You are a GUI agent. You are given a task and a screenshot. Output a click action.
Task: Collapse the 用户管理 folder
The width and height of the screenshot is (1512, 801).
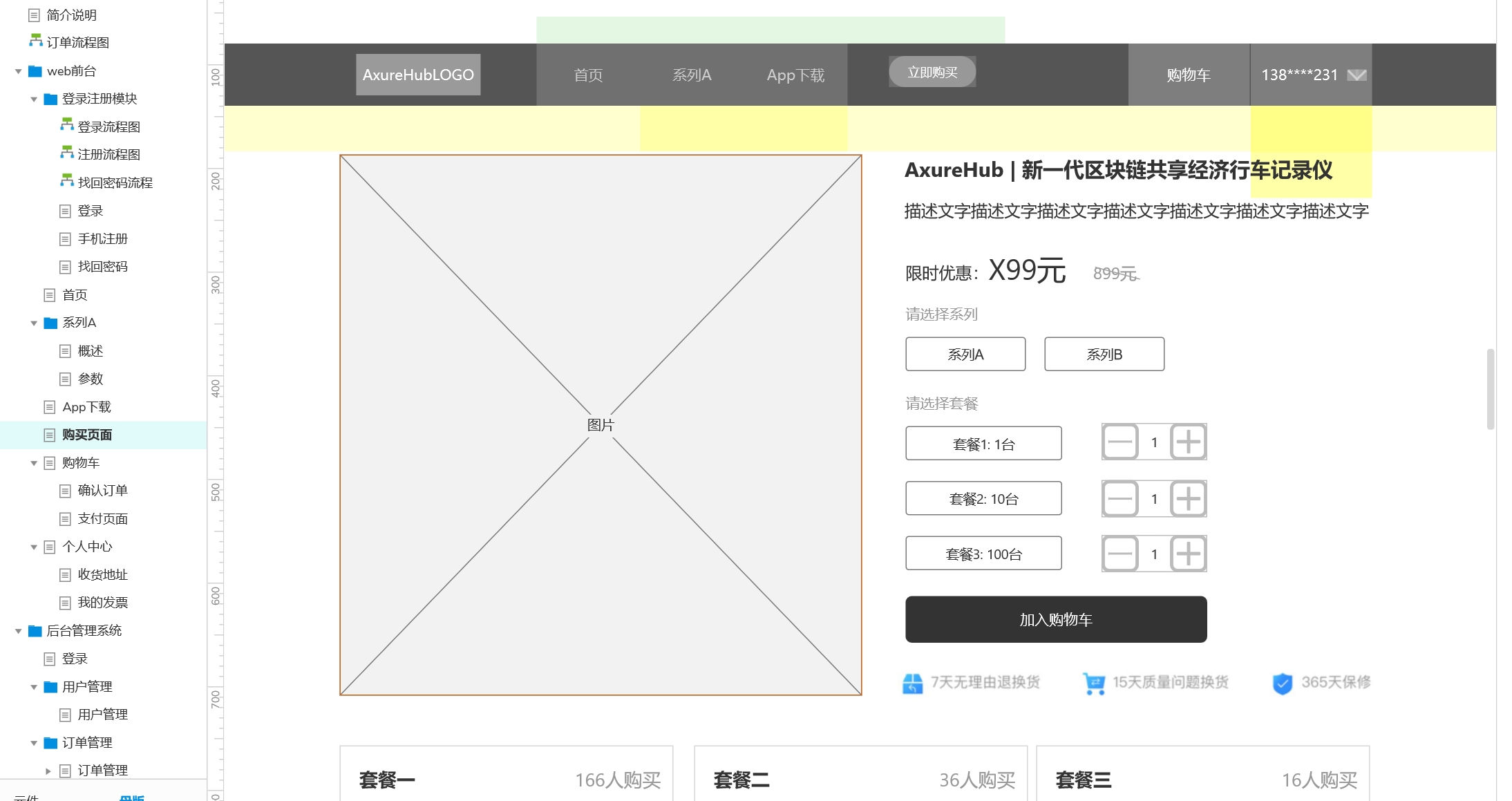[x=34, y=687]
